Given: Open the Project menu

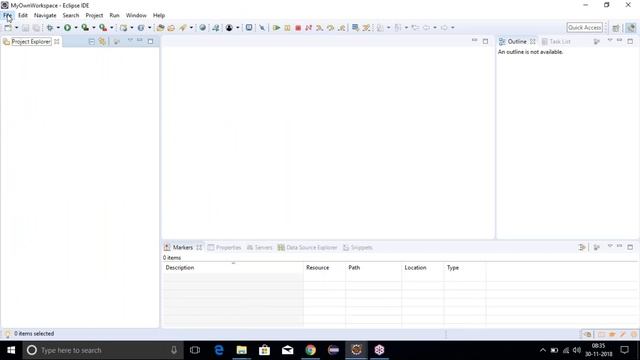Looking at the screenshot, I should [94, 15].
